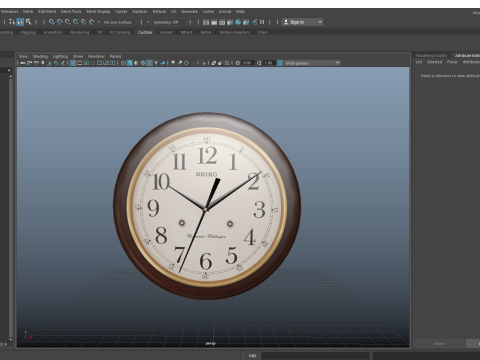Toggle Smooth shade all in viewport
This screenshot has height=360, width=480.
pos(130,63)
